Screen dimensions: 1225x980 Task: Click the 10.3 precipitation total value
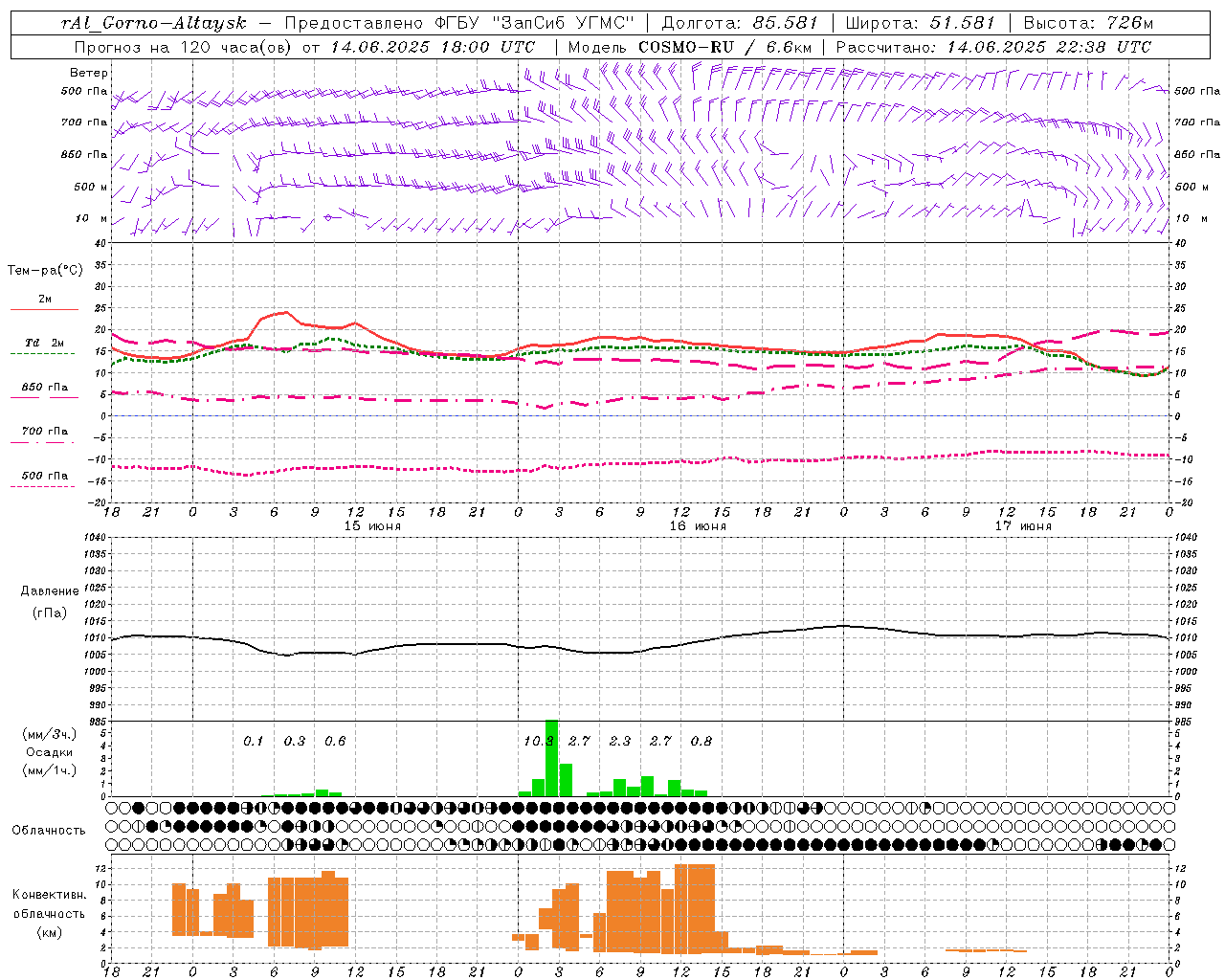click(x=538, y=741)
